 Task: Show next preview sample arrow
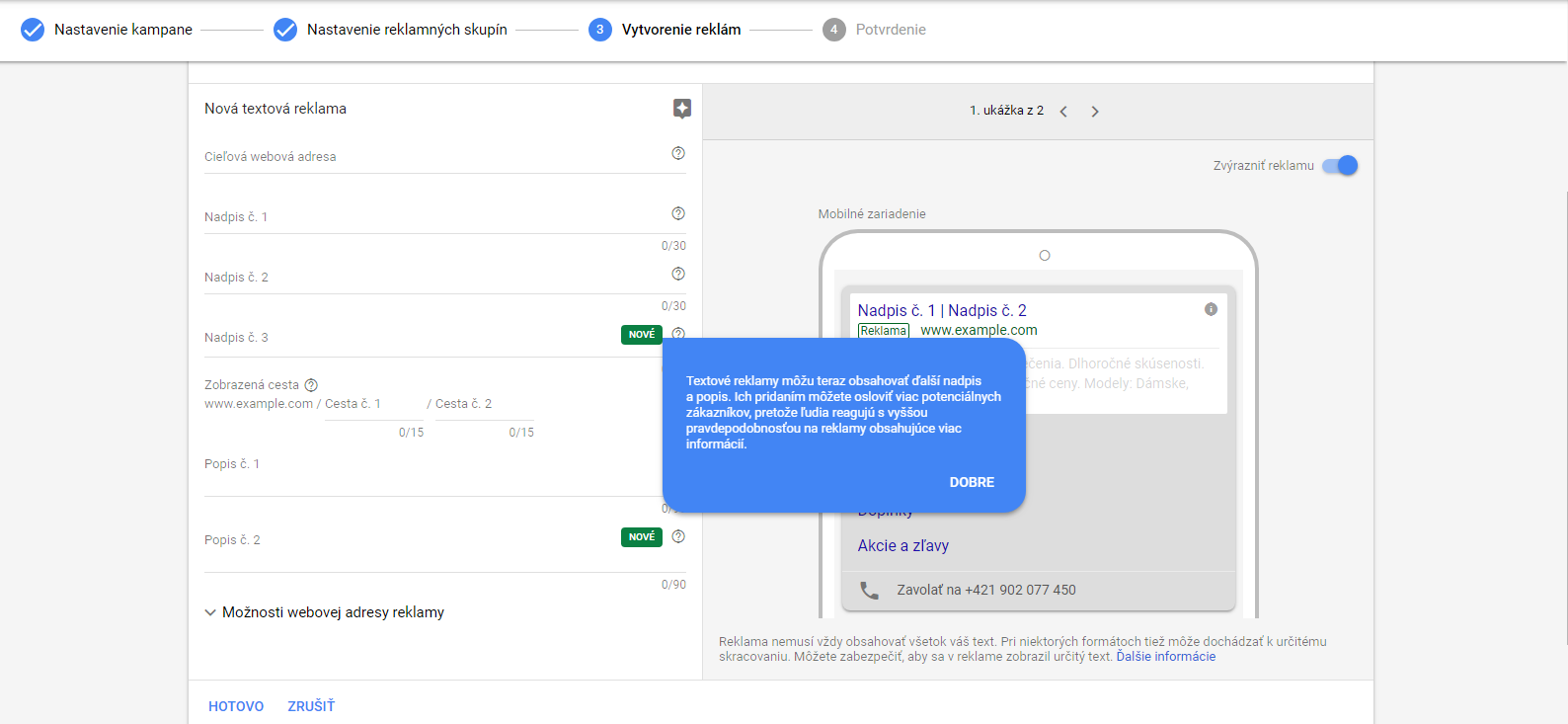[x=1095, y=112]
